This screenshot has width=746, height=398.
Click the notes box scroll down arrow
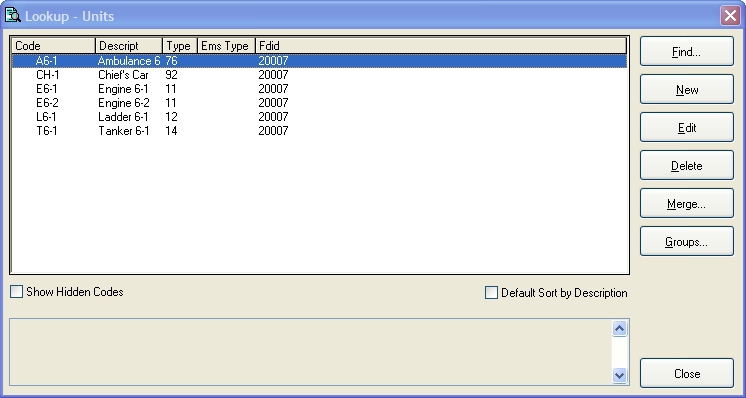[x=619, y=375]
